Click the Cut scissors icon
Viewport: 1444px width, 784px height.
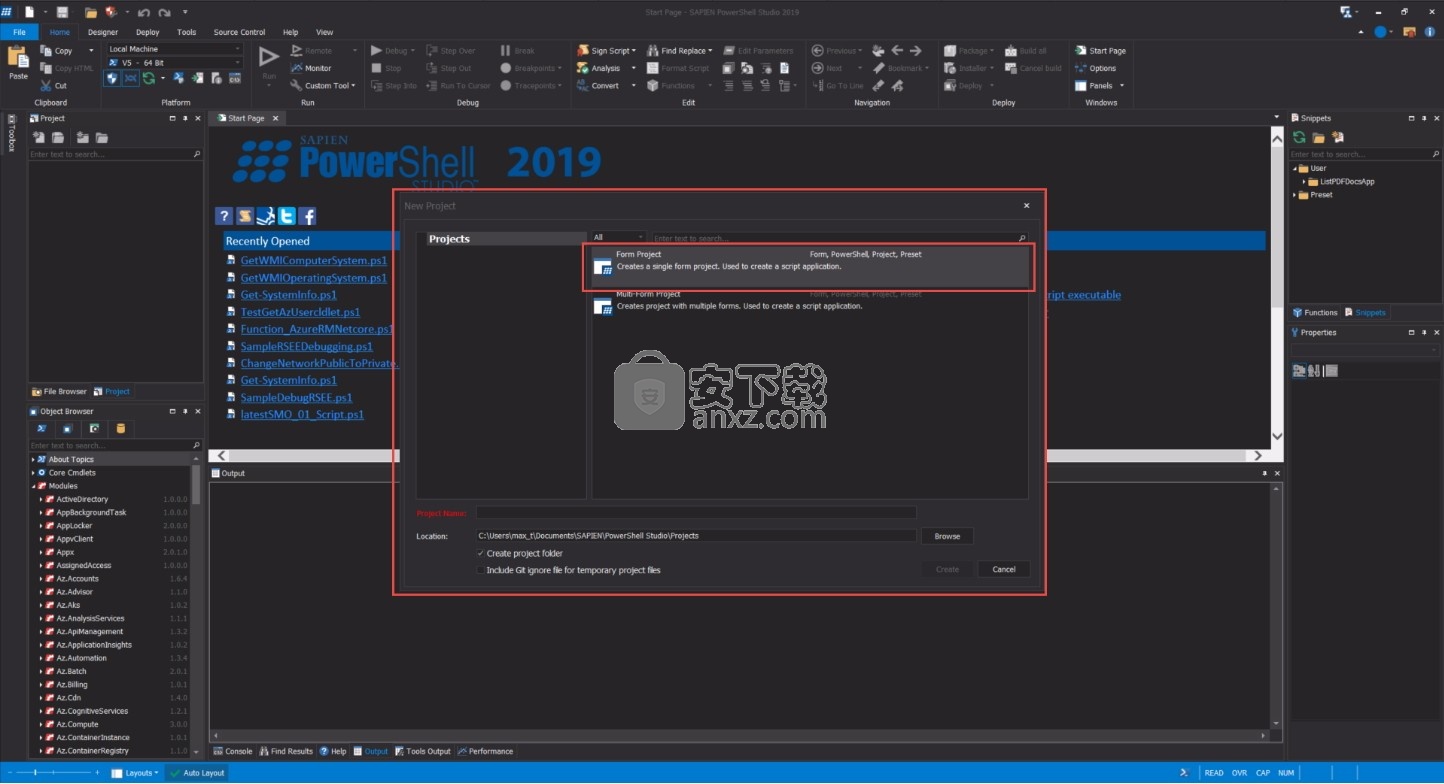point(47,86)
